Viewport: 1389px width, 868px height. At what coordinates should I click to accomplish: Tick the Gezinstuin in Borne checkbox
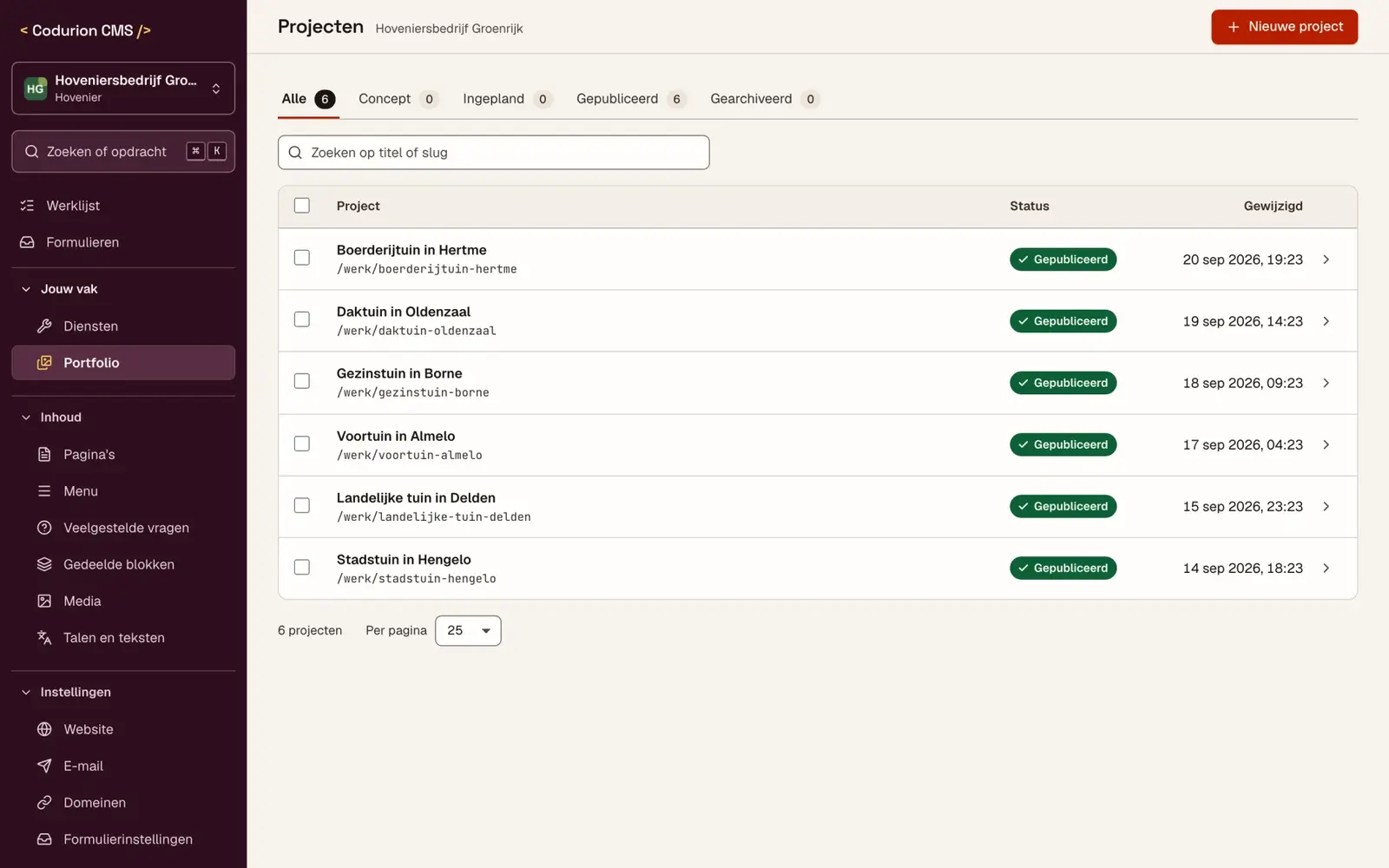pyautogui.click(x=302, y=381)
